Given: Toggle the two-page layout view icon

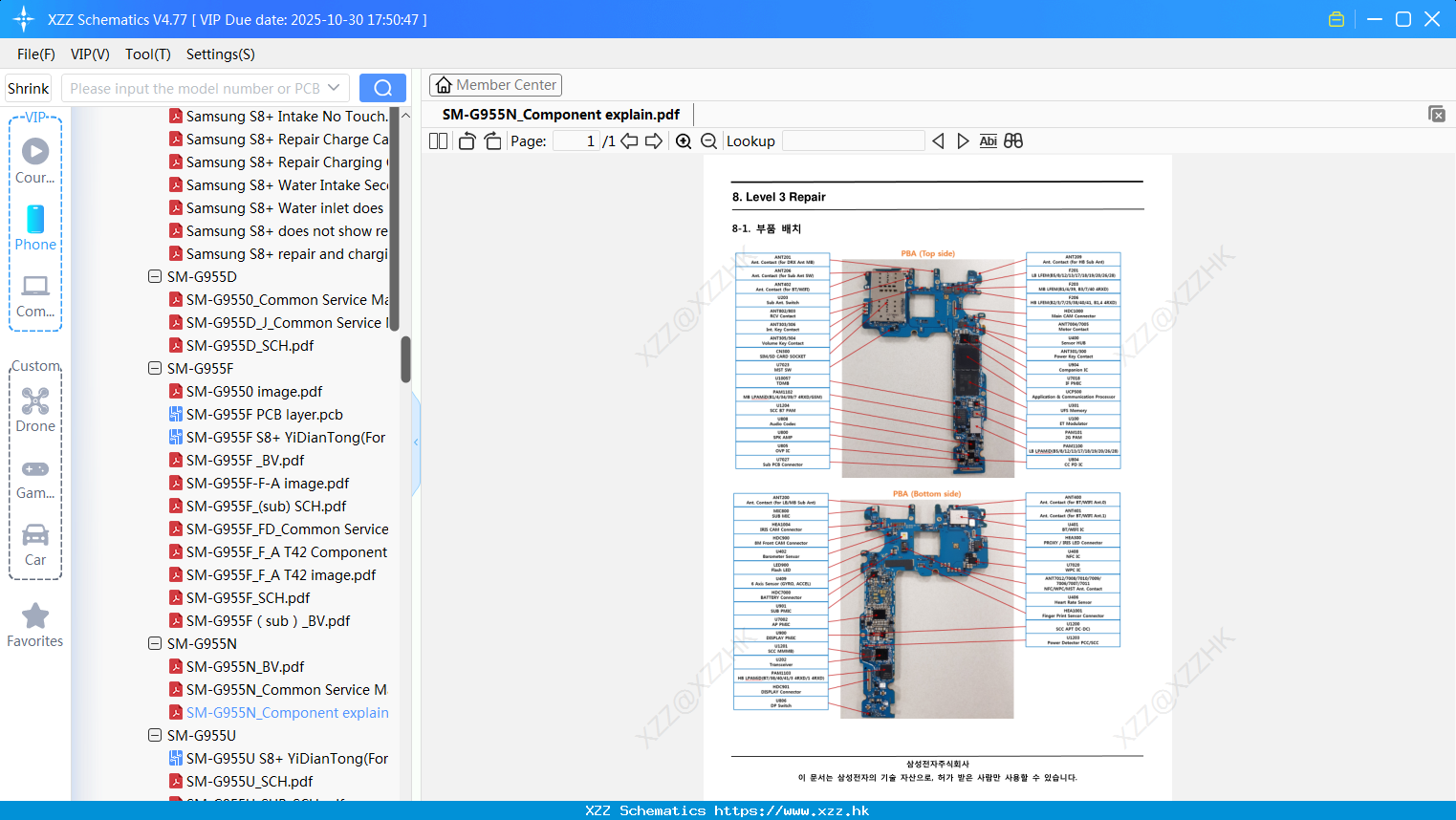Looking at the screenshot, I should point(438,140).
